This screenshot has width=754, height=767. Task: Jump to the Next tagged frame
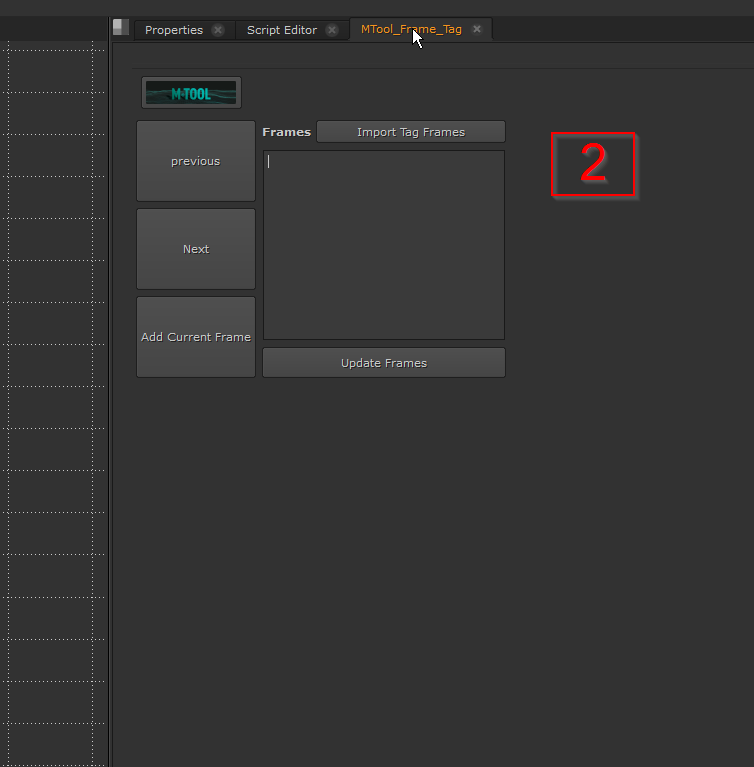(x=196, y=249)
